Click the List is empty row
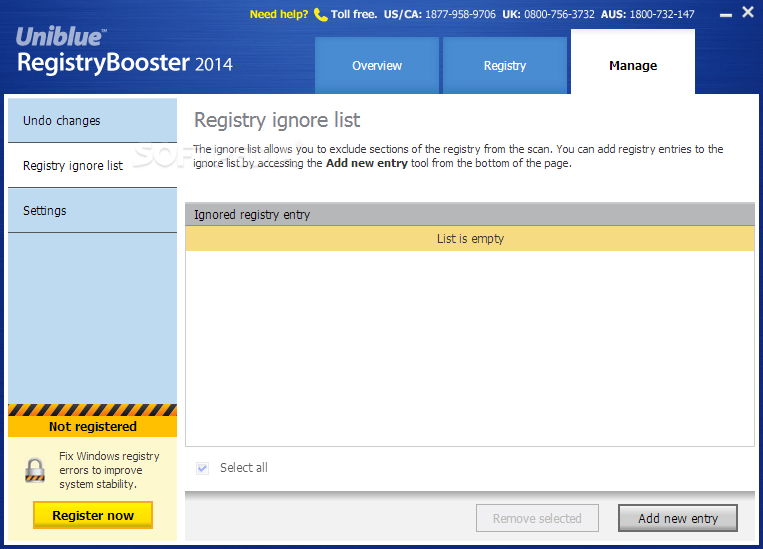This screenshot has height=549, width=763. coord(470,238)
